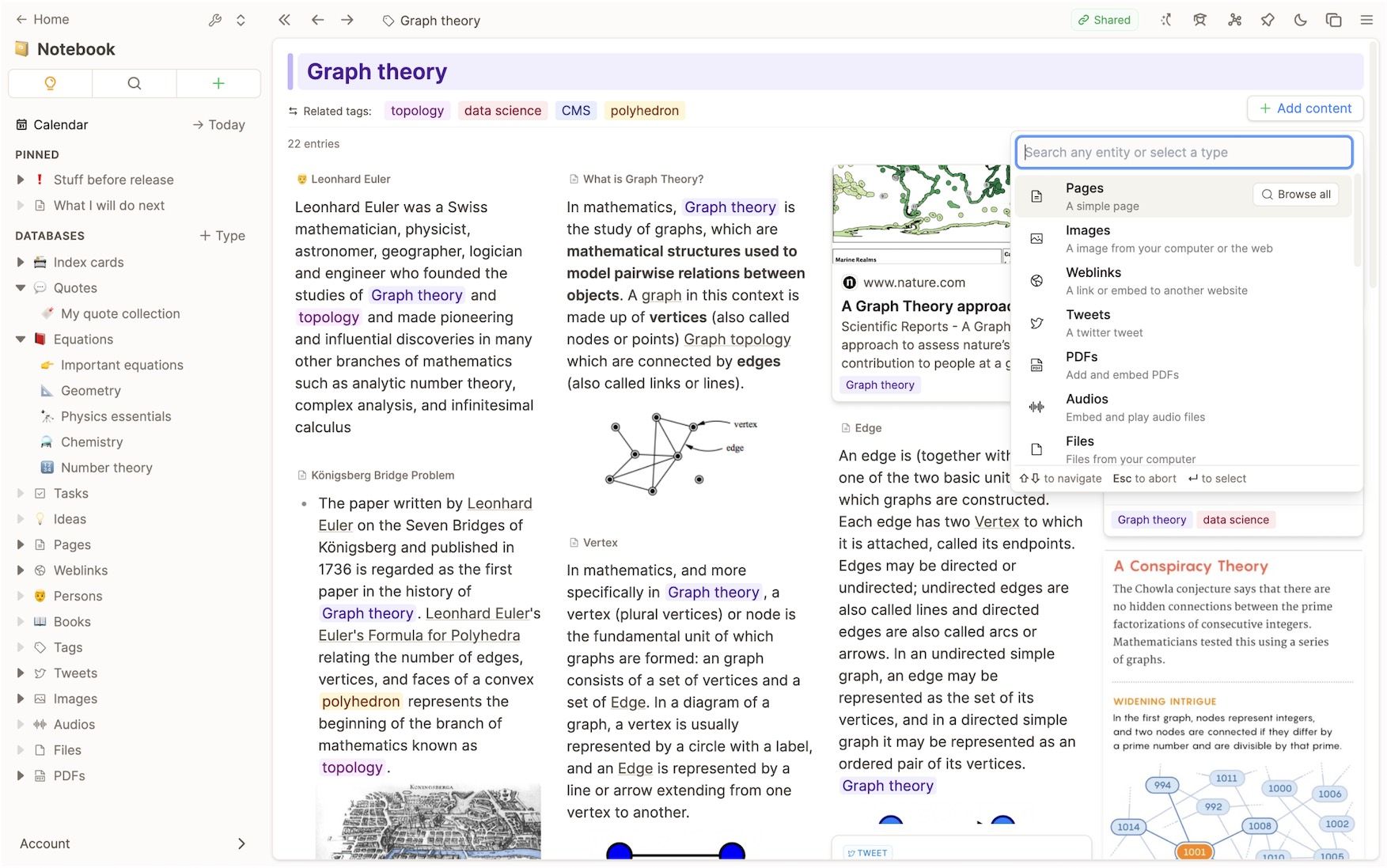Toggle dark mode with the moon icon

(1301, 20)
